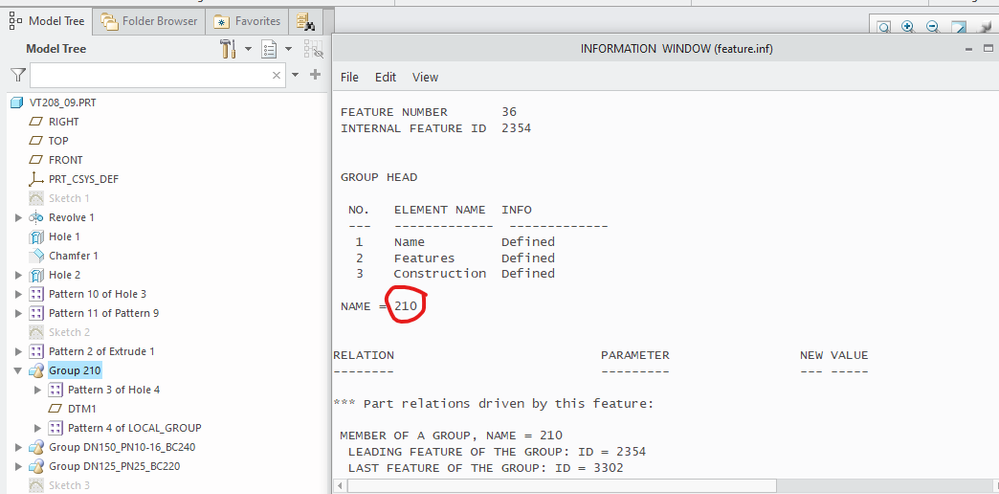Screen dimensions: 999x494
Task: Click the Information Window horizontal scrollbar thumb
Action: tap(564, 486)
